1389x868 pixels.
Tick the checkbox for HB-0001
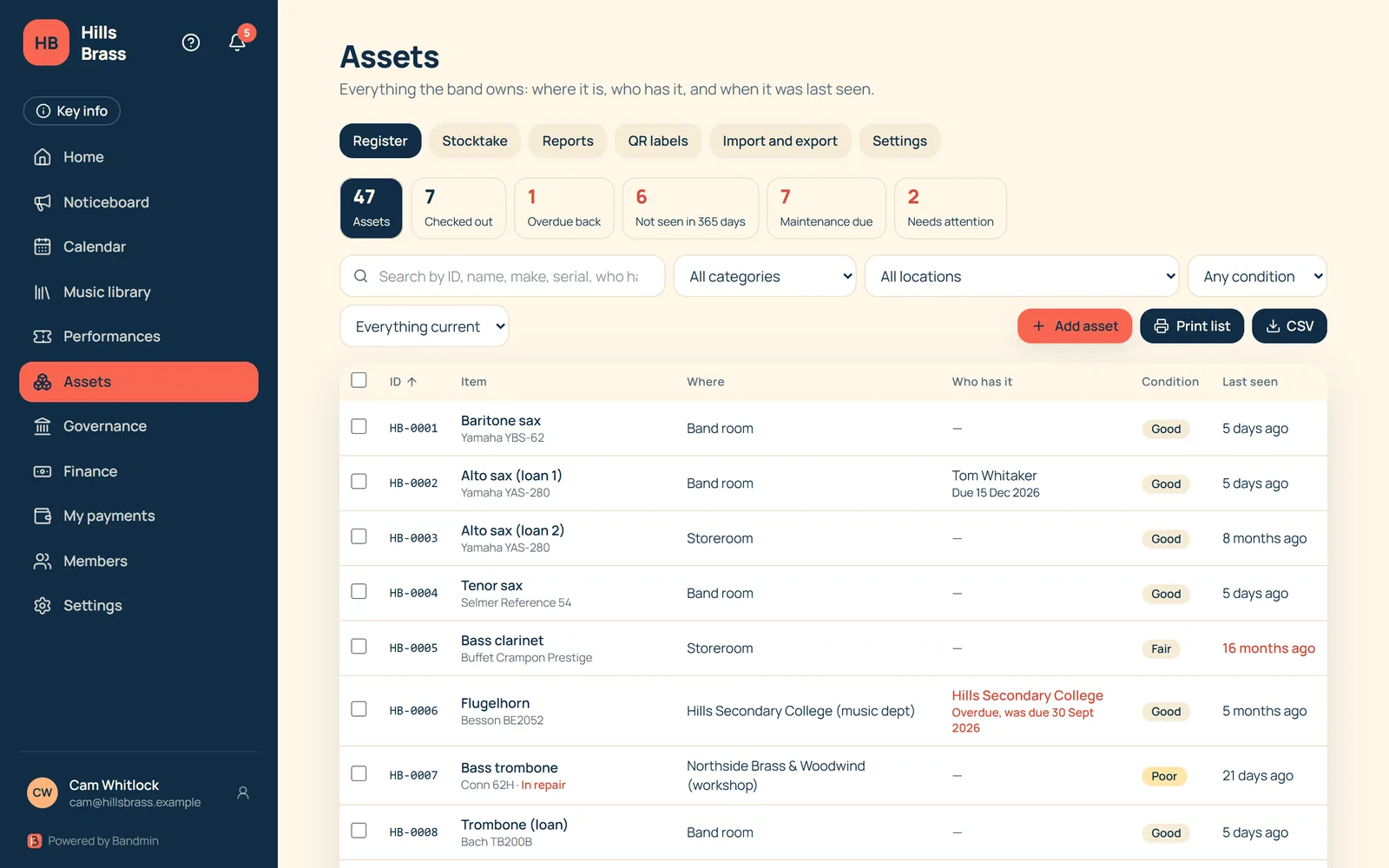pyautogui.click(x=359, y=426)
